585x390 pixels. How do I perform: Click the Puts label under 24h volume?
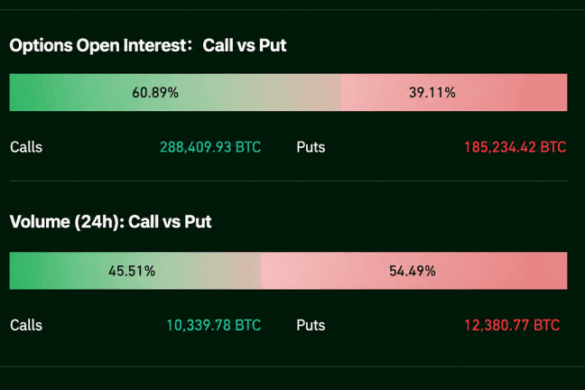pos(311,325)
